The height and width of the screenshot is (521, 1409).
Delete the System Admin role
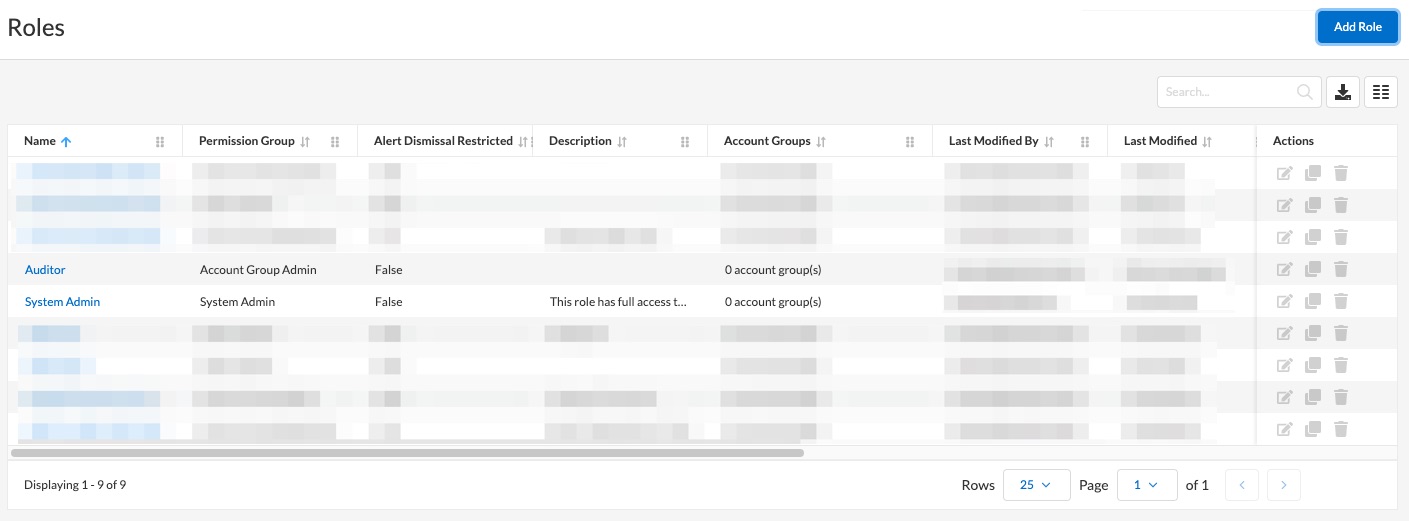coord(1341,301)
